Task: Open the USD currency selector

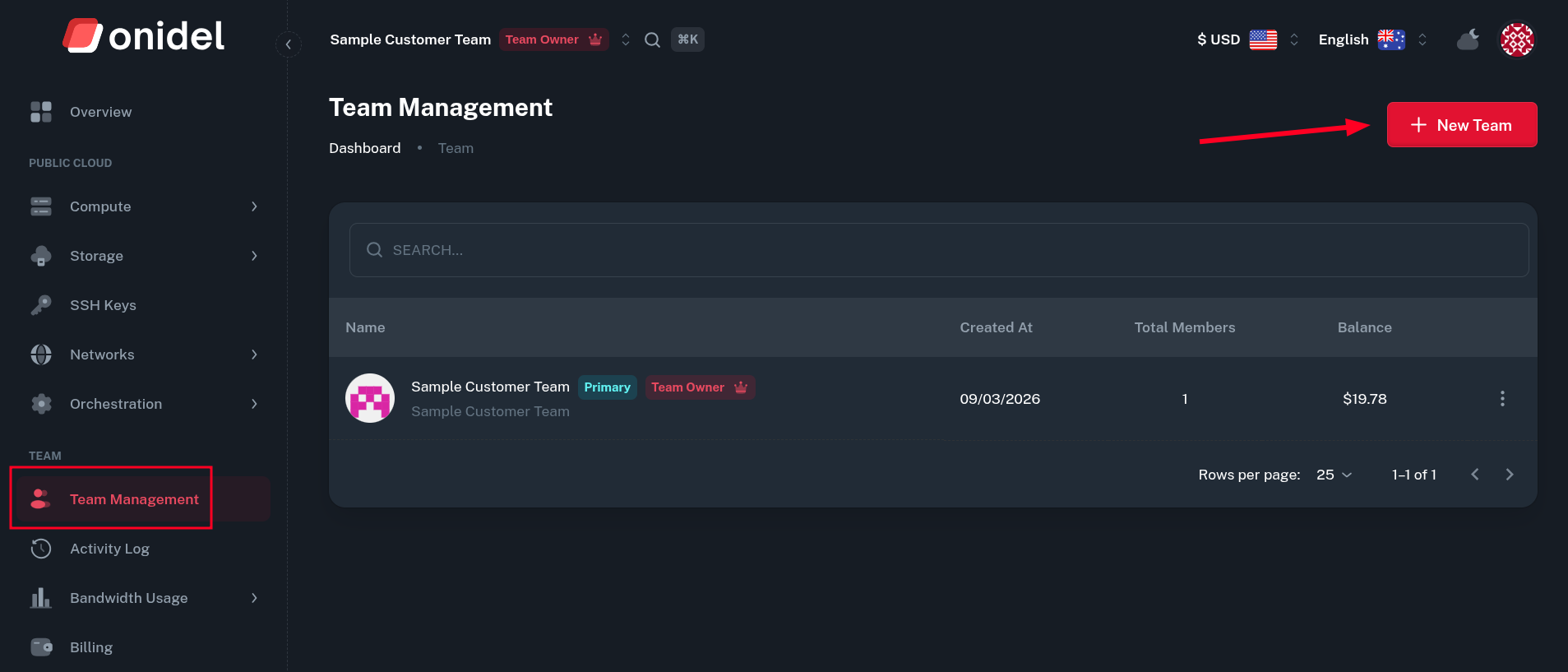Action: 1247,39
